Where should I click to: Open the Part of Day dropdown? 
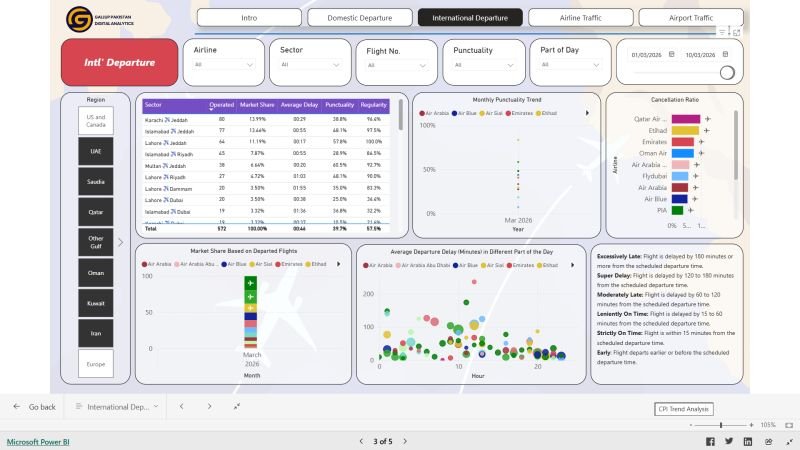click(570, 64)
